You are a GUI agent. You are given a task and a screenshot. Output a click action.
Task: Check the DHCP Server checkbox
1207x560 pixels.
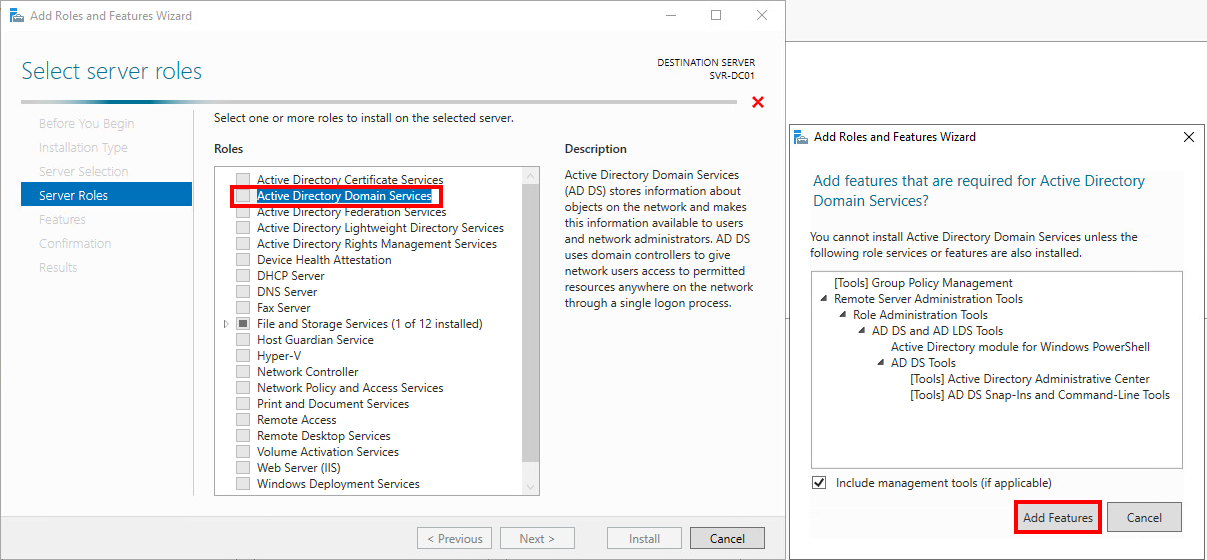tap(243, 276)
